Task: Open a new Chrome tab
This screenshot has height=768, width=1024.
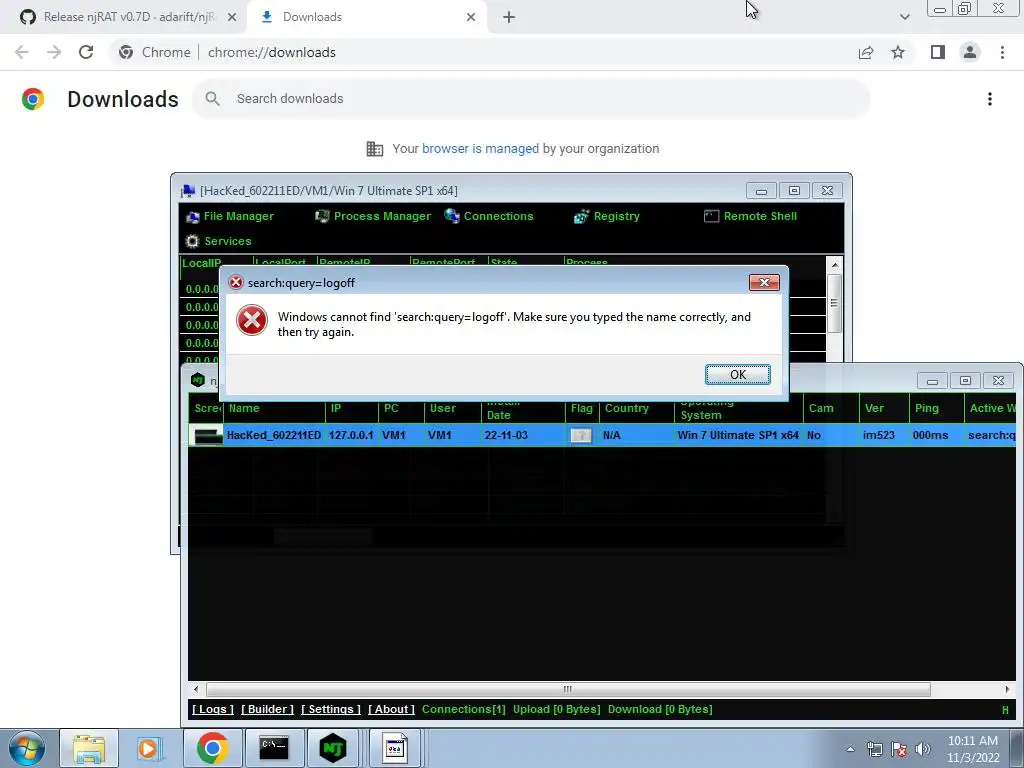Action: point(509,17)
